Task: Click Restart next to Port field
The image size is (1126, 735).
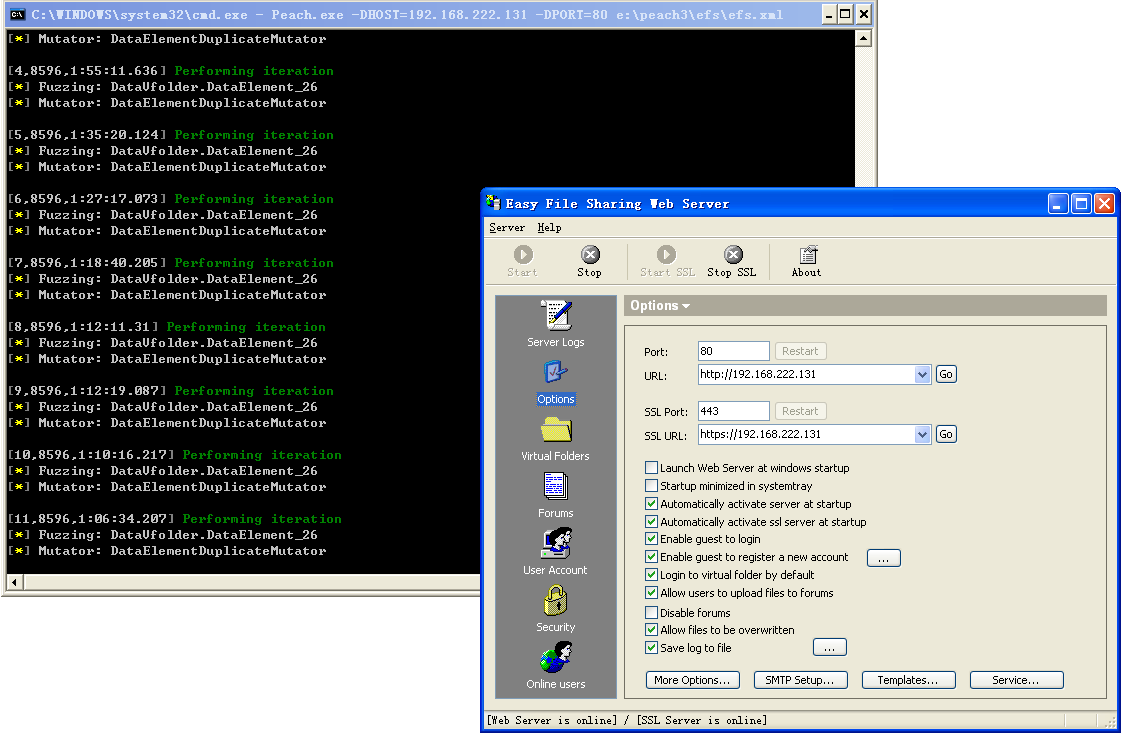Action: [x=800, y=351]
